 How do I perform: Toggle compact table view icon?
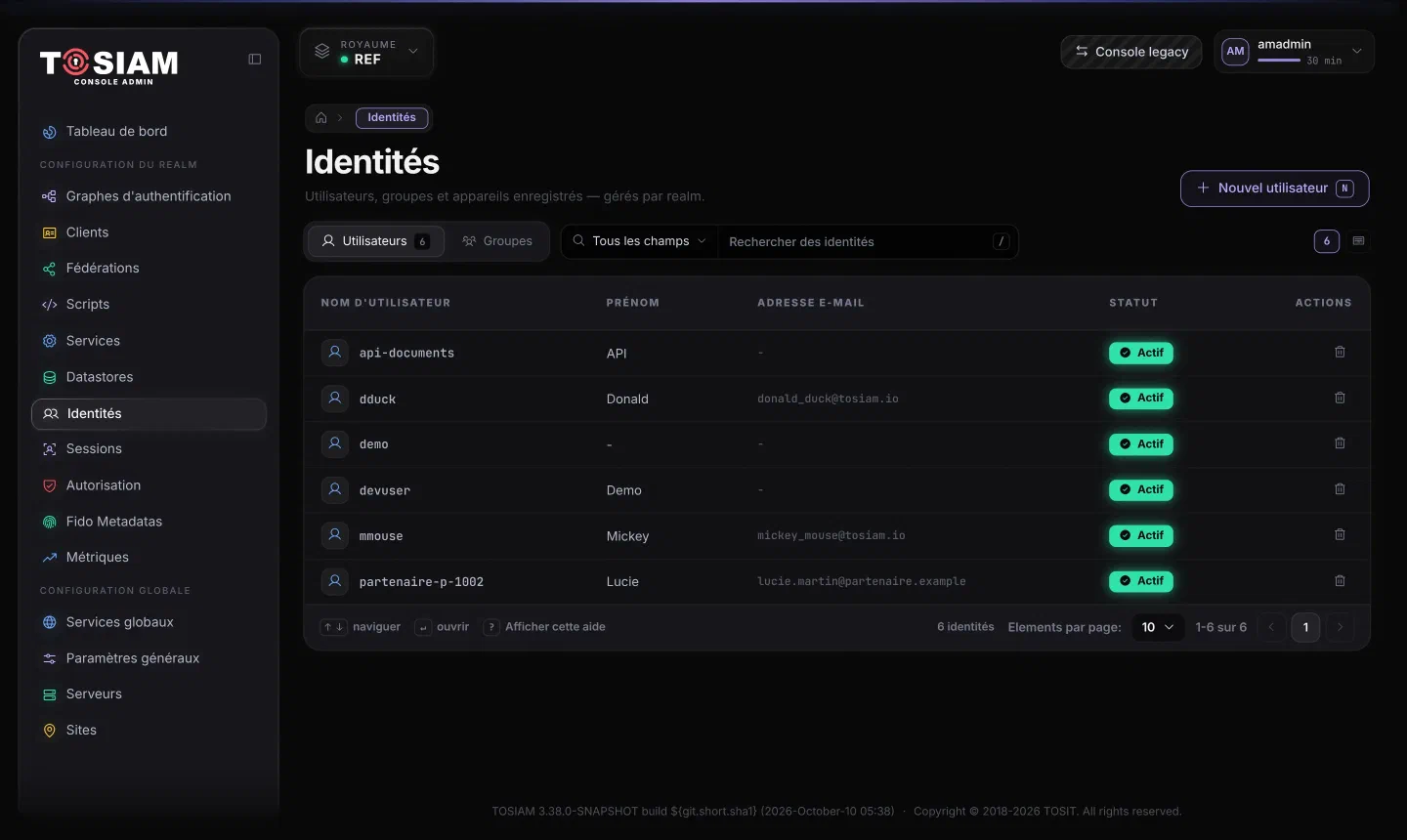click(1358, 241)
